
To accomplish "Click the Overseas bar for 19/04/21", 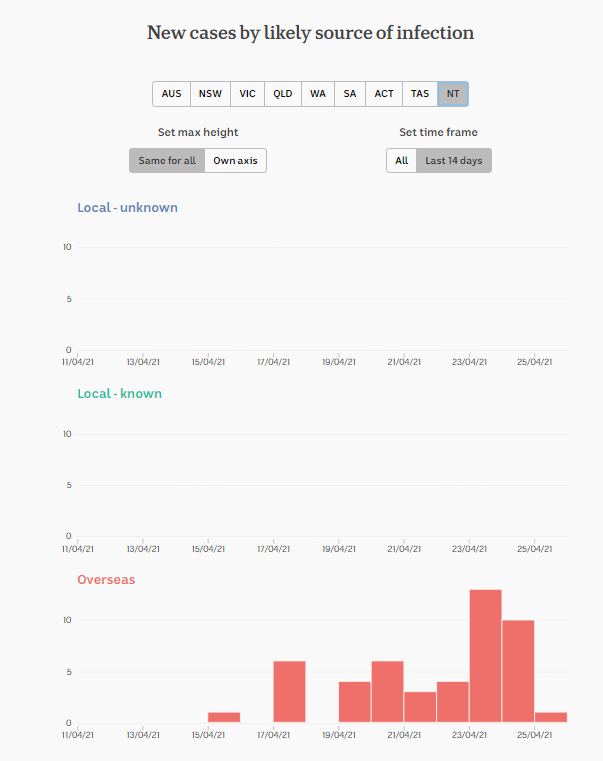I will point(354,702).
